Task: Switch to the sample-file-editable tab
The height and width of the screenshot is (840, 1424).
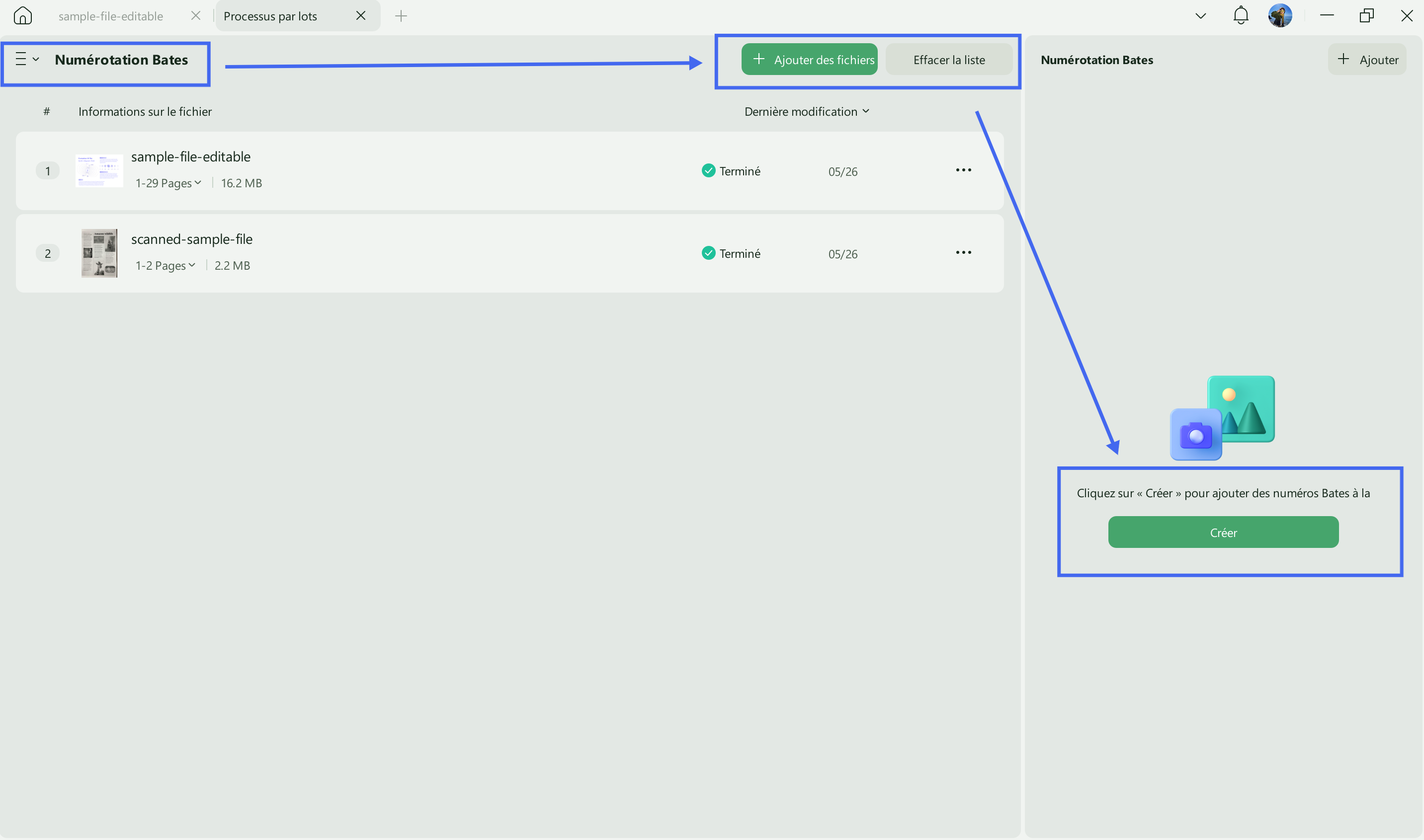Action: [110, 16]
